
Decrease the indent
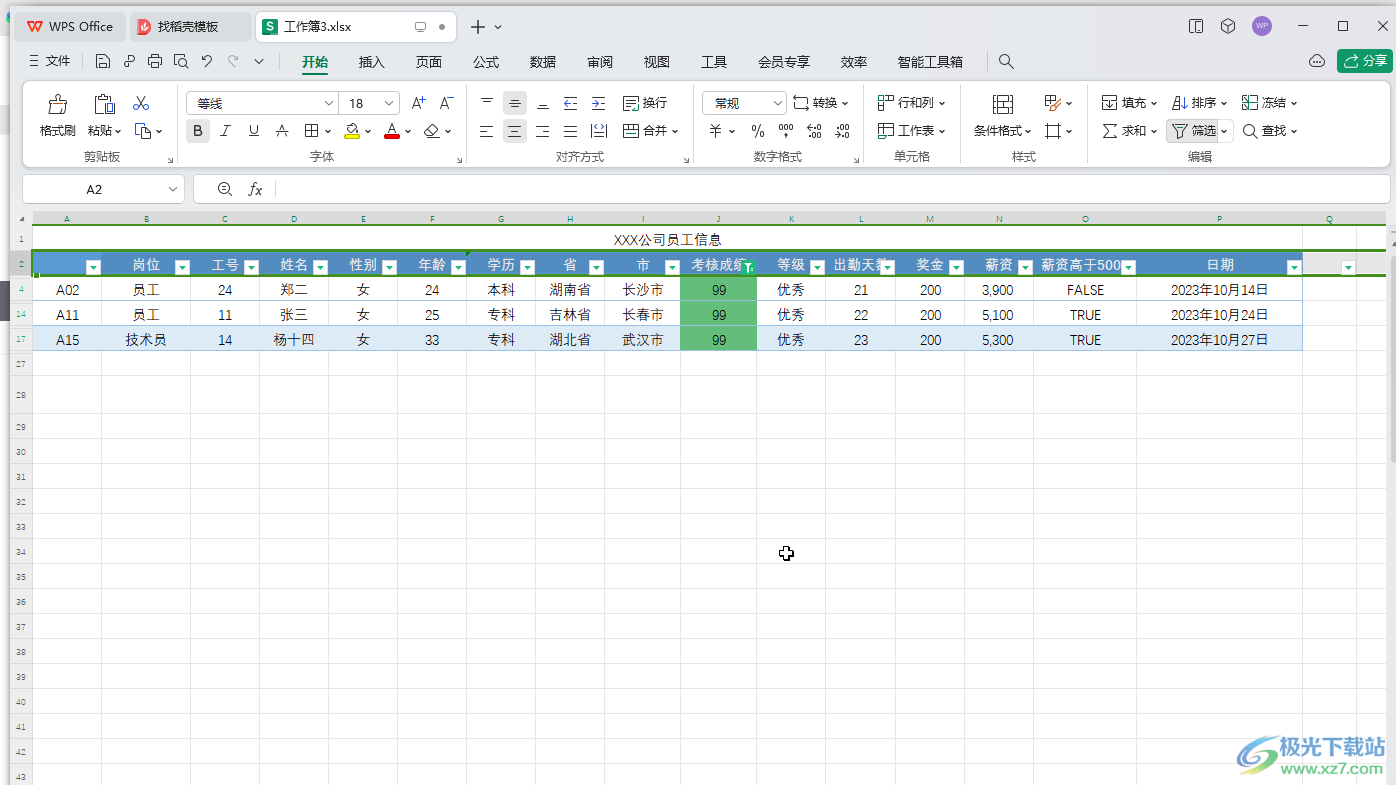pos(571,103)
